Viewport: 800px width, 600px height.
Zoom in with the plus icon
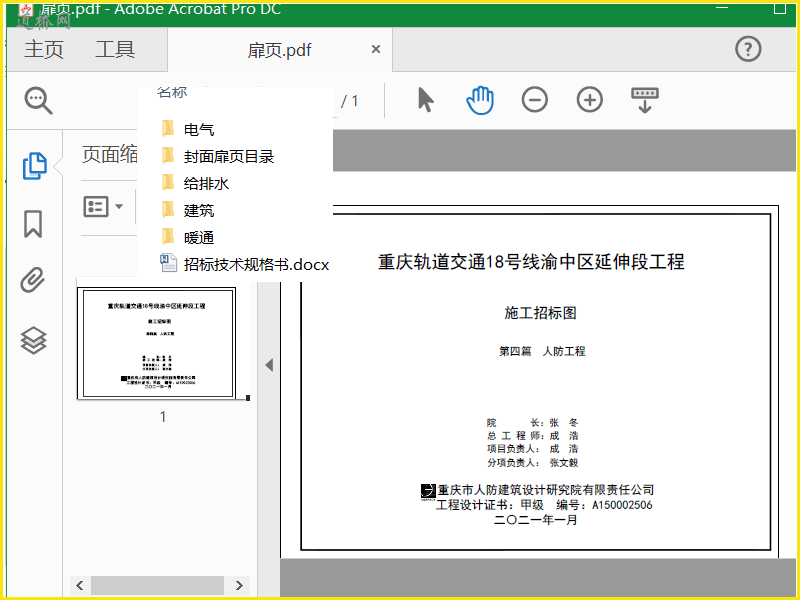click(590, 99)
